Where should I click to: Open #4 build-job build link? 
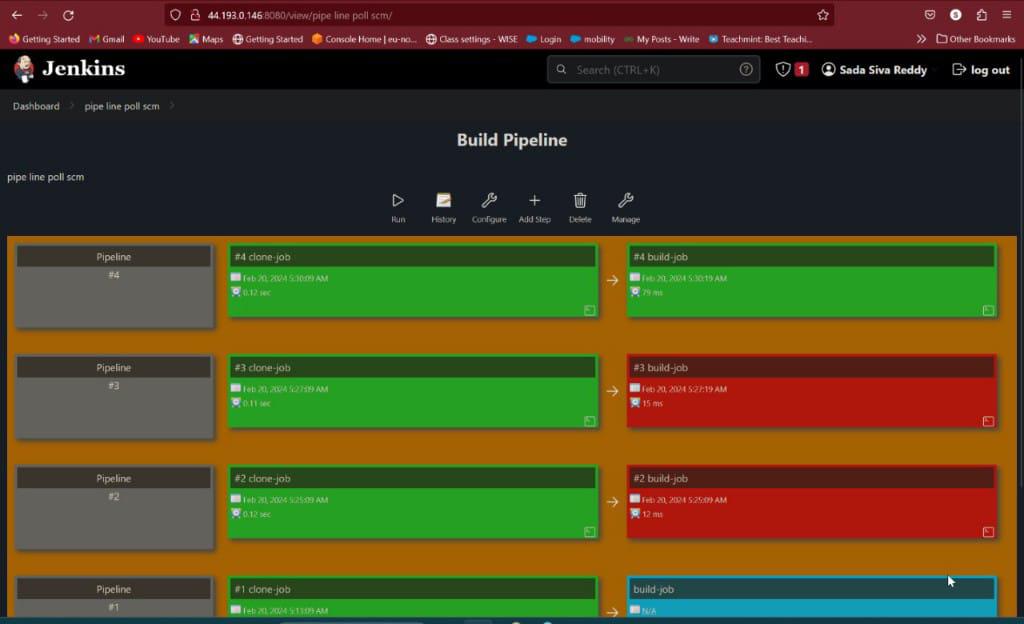[x=660, y=257]
